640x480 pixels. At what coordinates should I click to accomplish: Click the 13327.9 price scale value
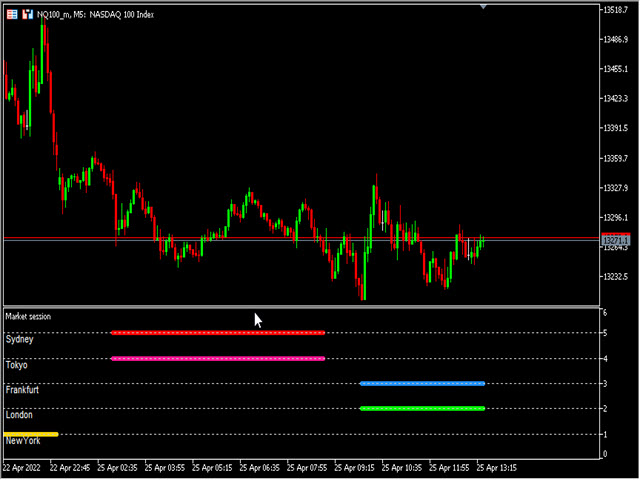[616, 188]
